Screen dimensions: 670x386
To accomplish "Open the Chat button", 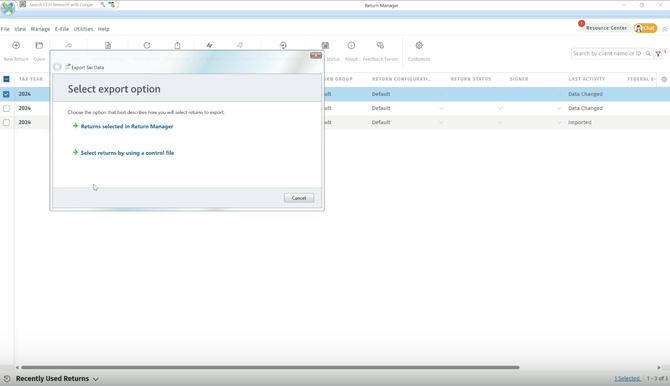I will [645, 28].
